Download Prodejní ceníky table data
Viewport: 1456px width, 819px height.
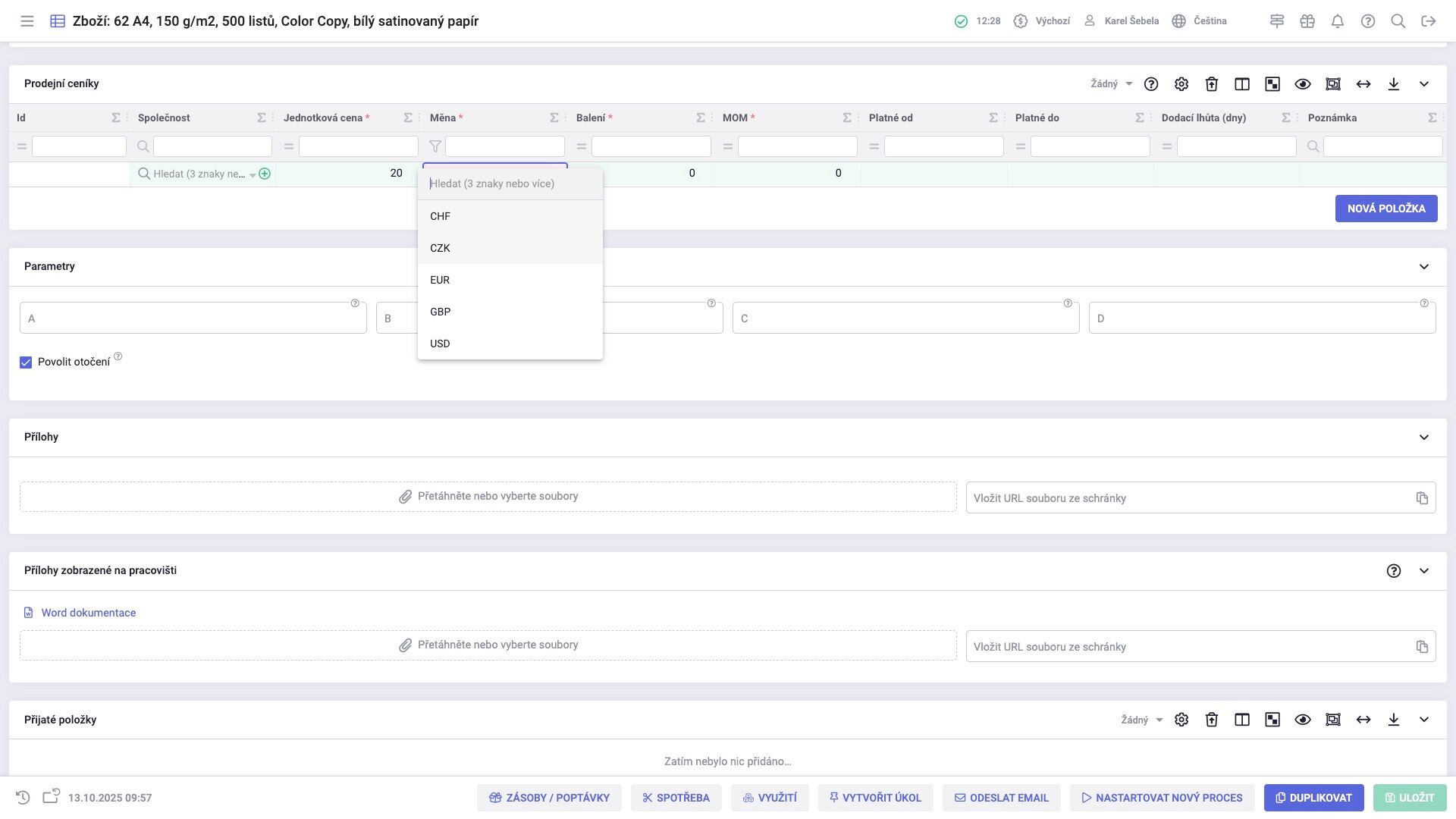pyautogui.click(x=1394, y=84)
